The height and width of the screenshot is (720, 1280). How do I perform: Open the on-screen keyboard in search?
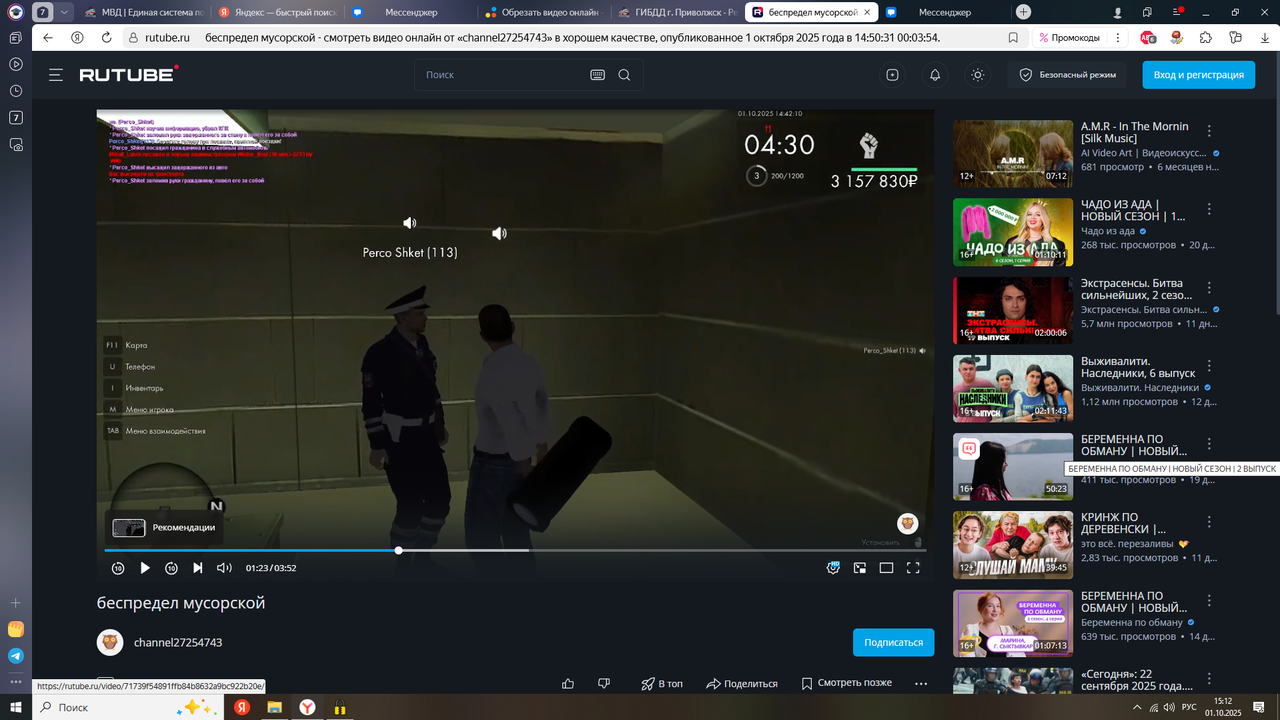click(x=598, y=75)
